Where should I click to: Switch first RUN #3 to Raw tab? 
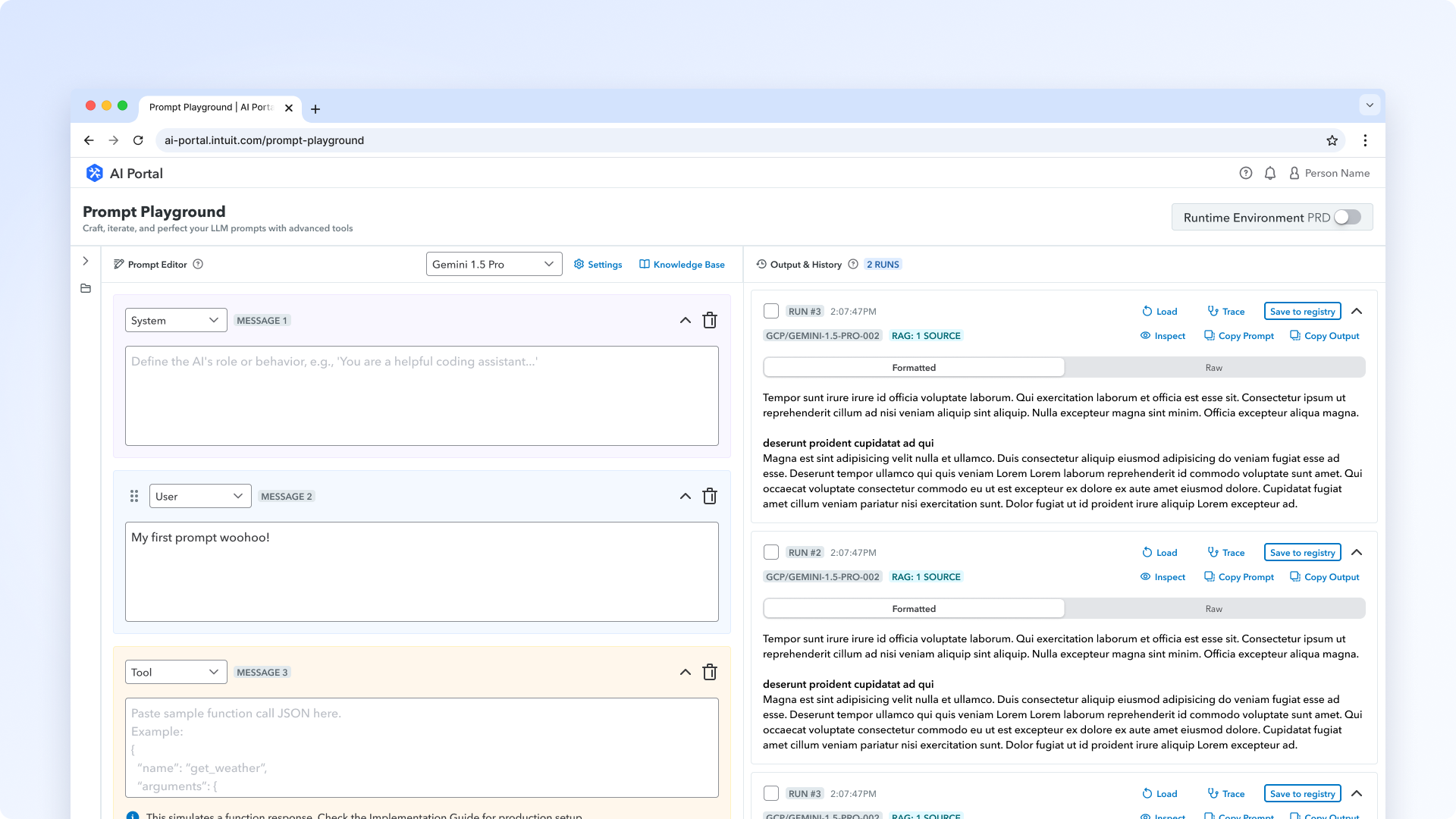1214,368
